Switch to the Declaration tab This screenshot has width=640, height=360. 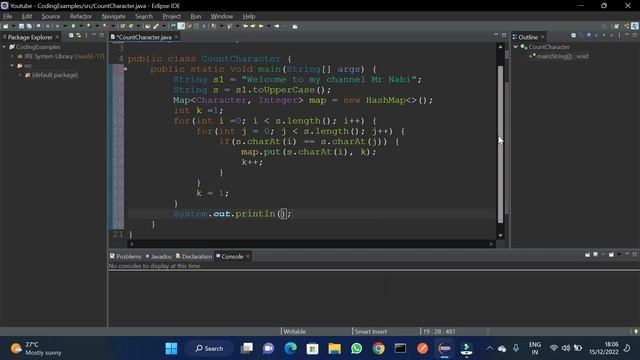pos(194,256)
